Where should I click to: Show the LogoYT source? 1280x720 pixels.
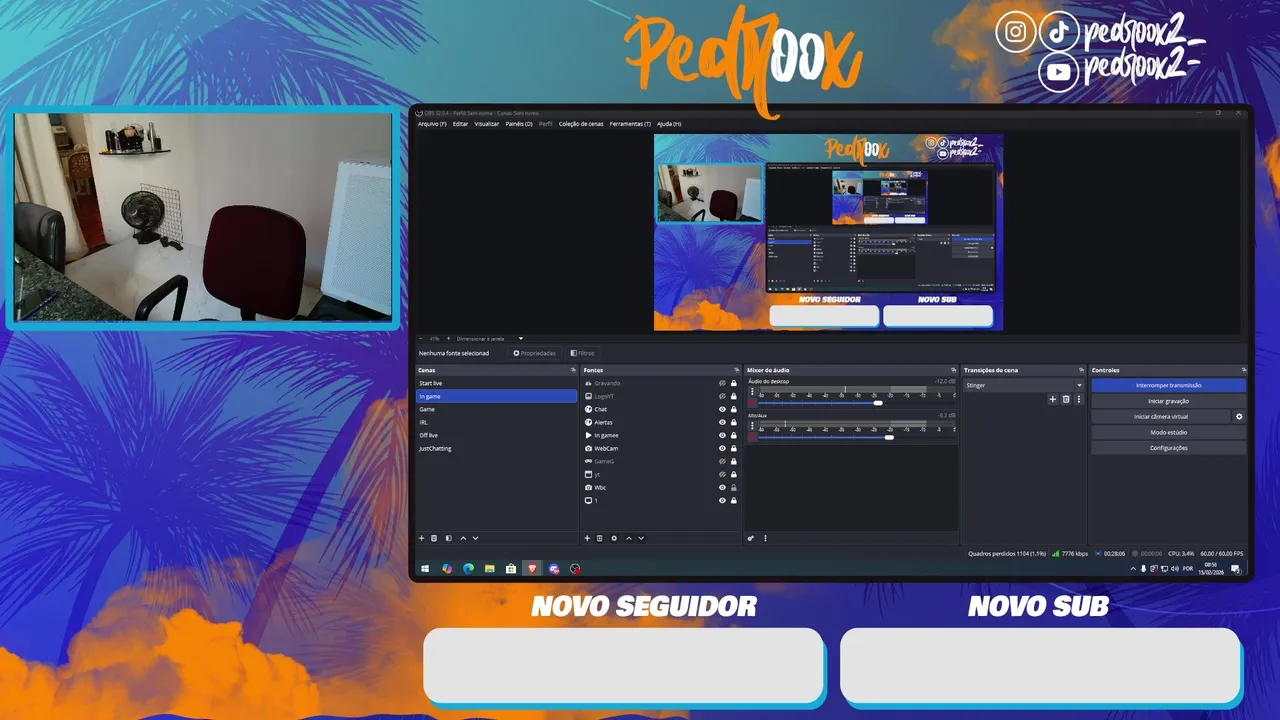point(722,396)
